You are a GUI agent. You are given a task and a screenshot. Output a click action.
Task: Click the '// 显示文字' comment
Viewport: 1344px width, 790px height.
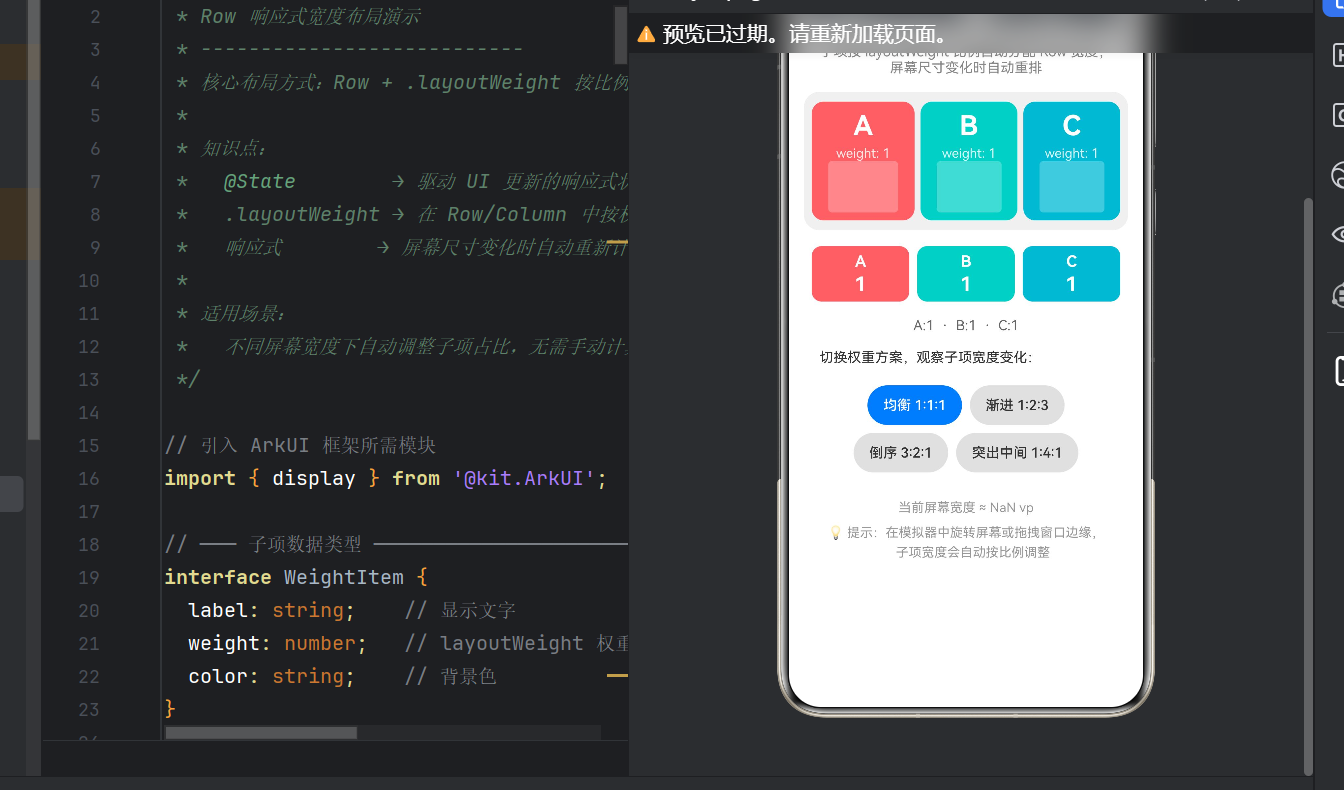[460, 610]
